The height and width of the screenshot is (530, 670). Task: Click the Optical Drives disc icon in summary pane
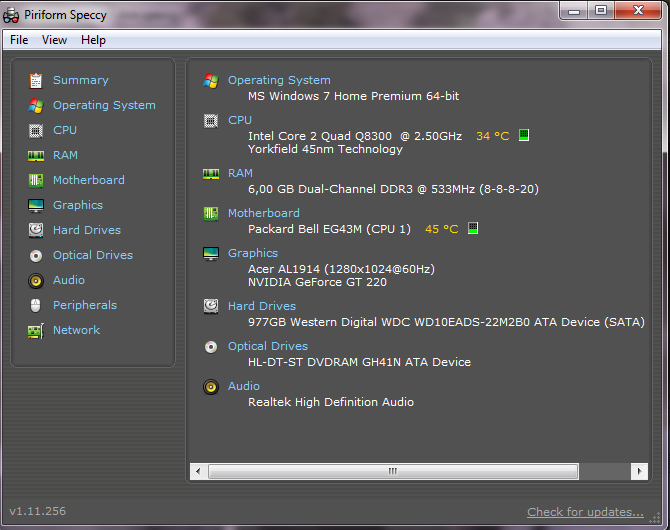coord(211,347)
